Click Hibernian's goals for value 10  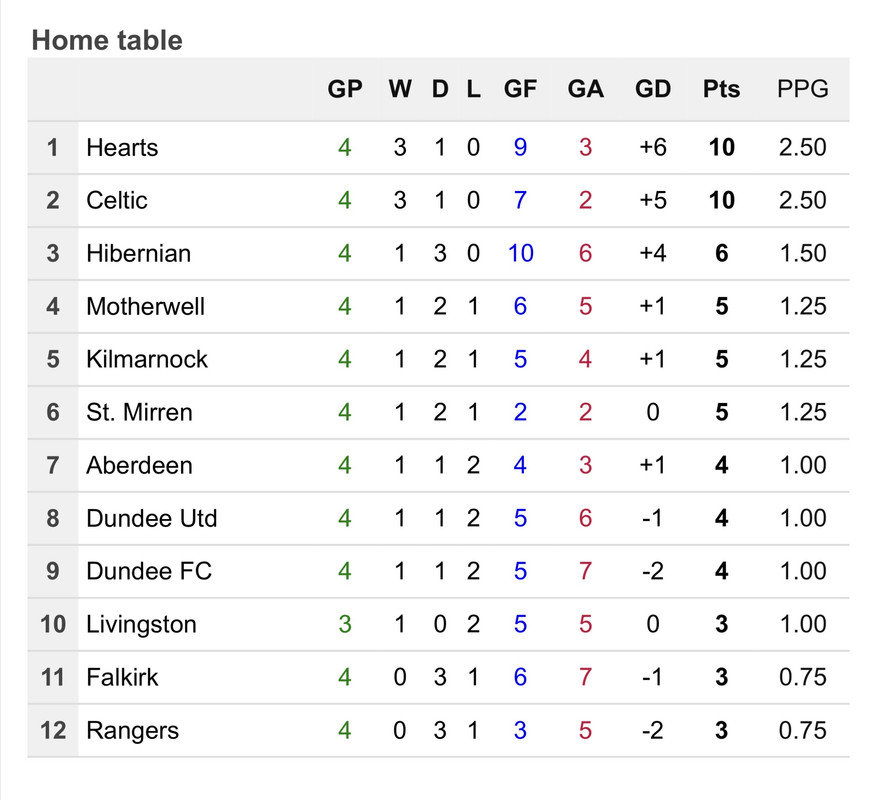pyautogui.click(x=520, y=254)
